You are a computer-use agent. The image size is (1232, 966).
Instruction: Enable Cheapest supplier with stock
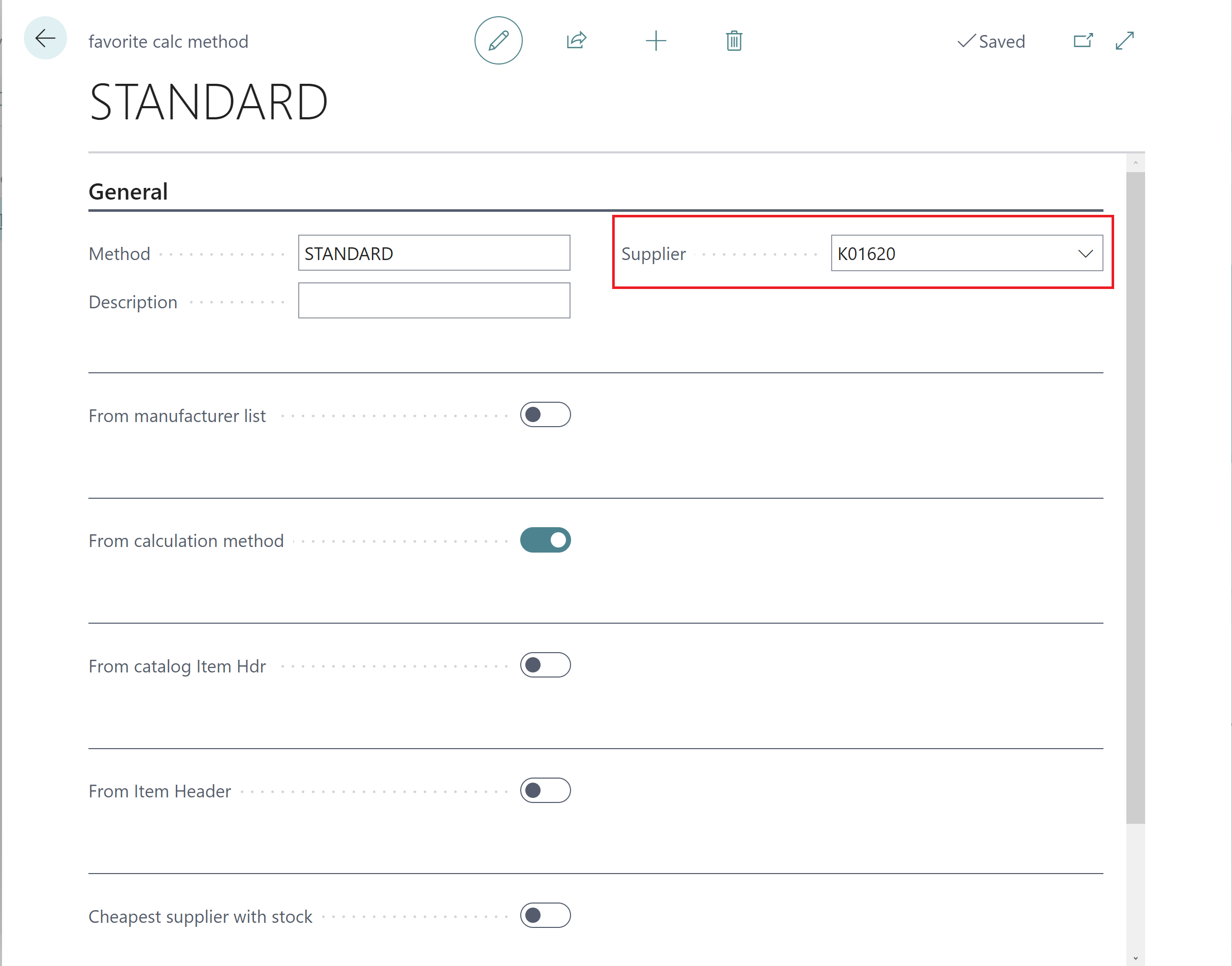coord(545,915)
